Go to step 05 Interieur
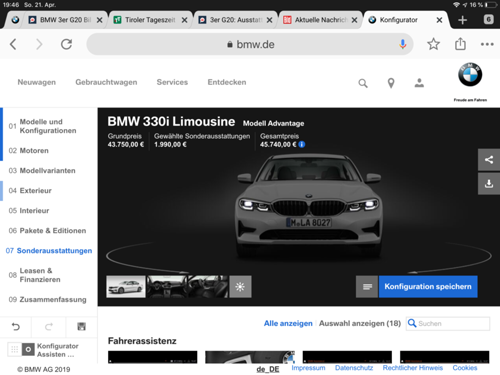The height and width of the screenshot is (375, 500). (x=29, y=211)
